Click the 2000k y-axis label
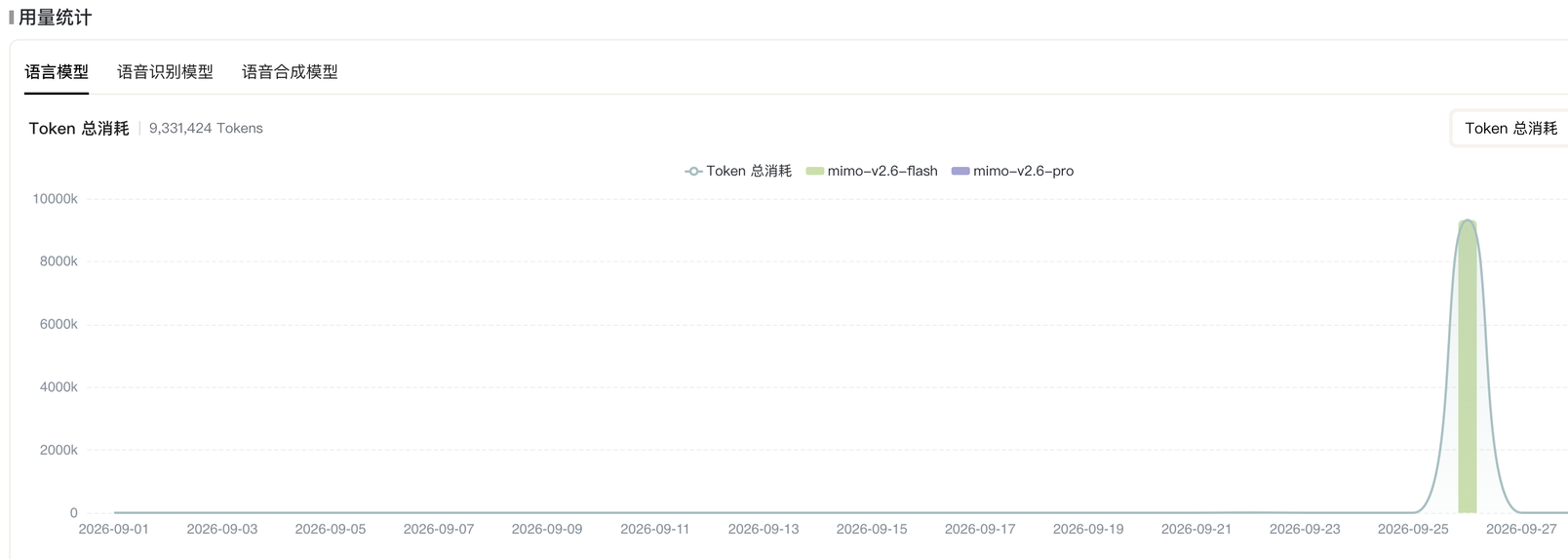 click(59, 450)
